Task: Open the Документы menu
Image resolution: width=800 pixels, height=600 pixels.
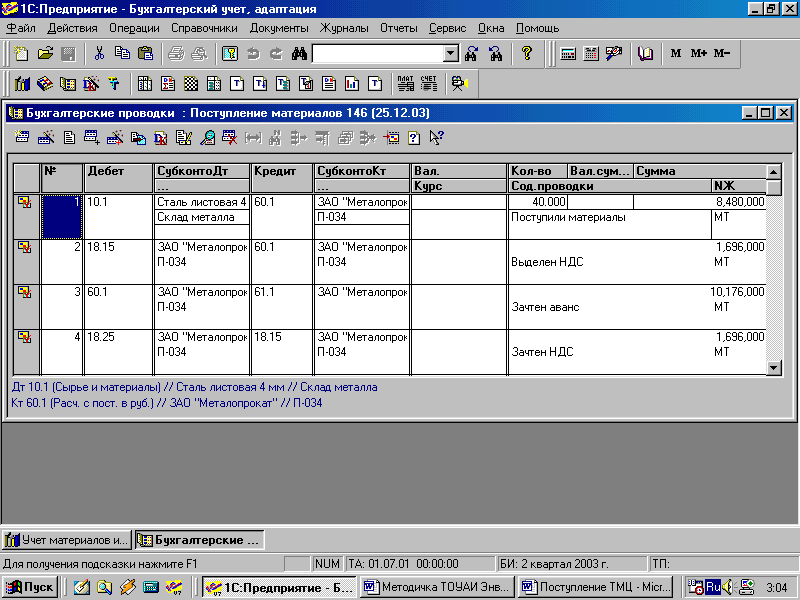Action: tap(279, 28)
